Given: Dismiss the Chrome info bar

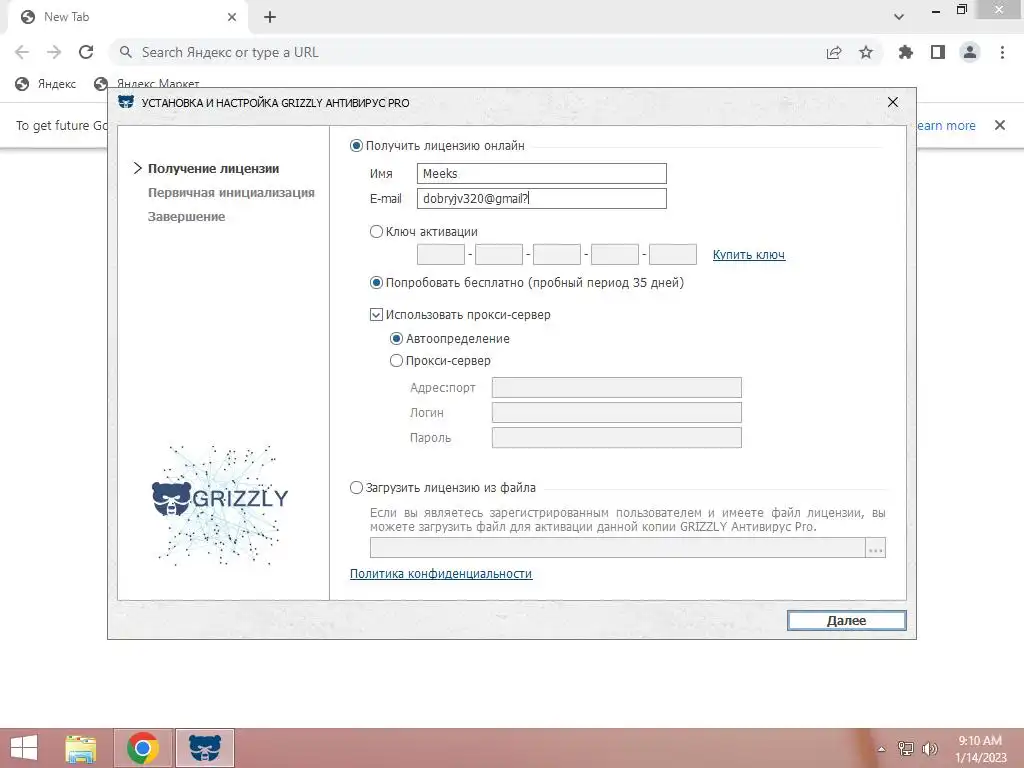Looking at the screenshot, I should pos(1000,125).
